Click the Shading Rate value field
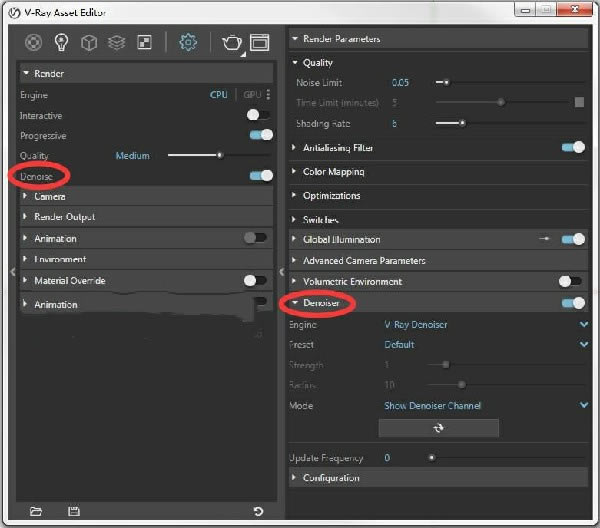Image resolution: width=600 pixels, height=528 pixels. click(x=395, y=124)
